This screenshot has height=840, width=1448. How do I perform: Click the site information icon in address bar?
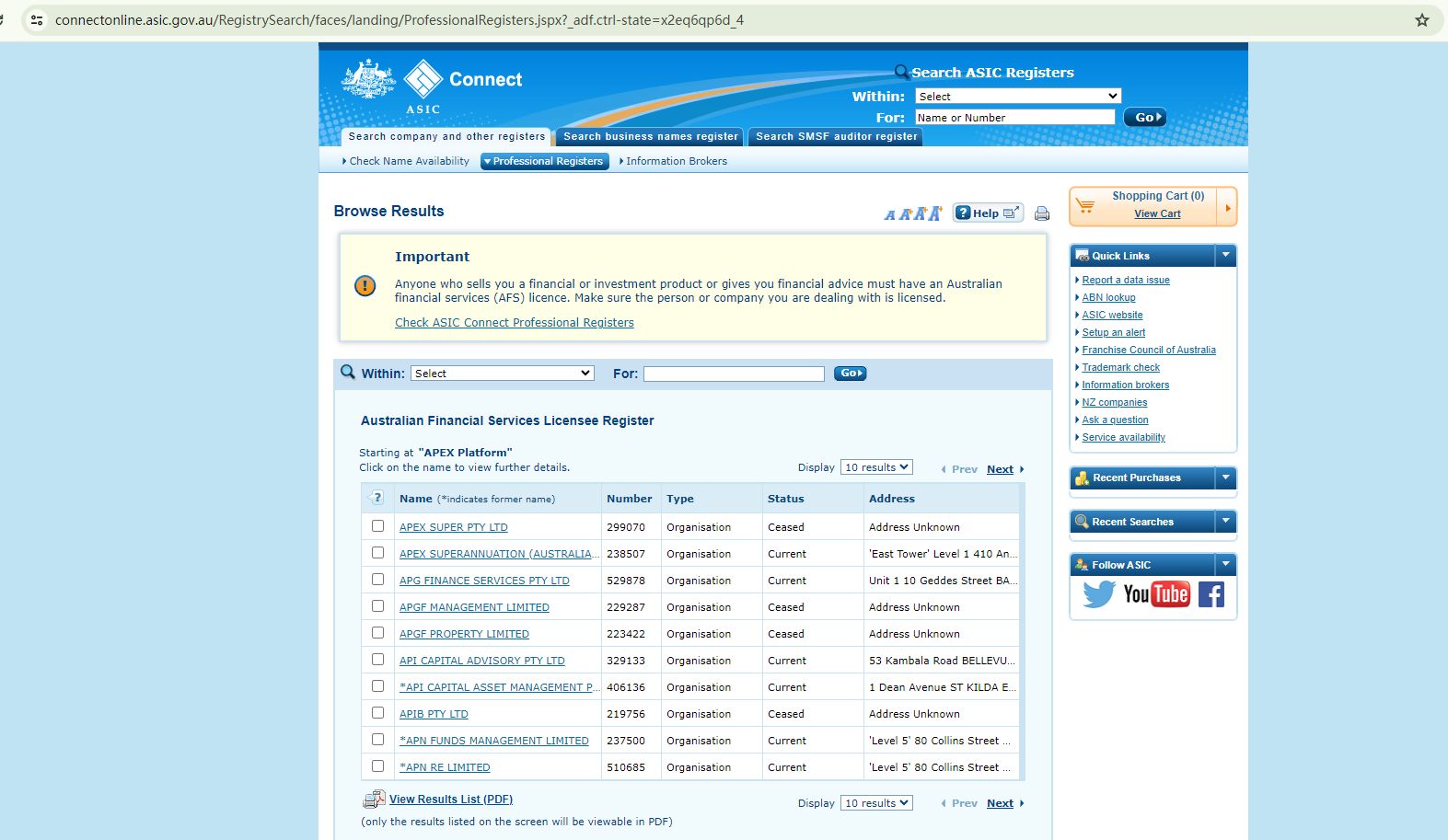[x=37, y=20]
